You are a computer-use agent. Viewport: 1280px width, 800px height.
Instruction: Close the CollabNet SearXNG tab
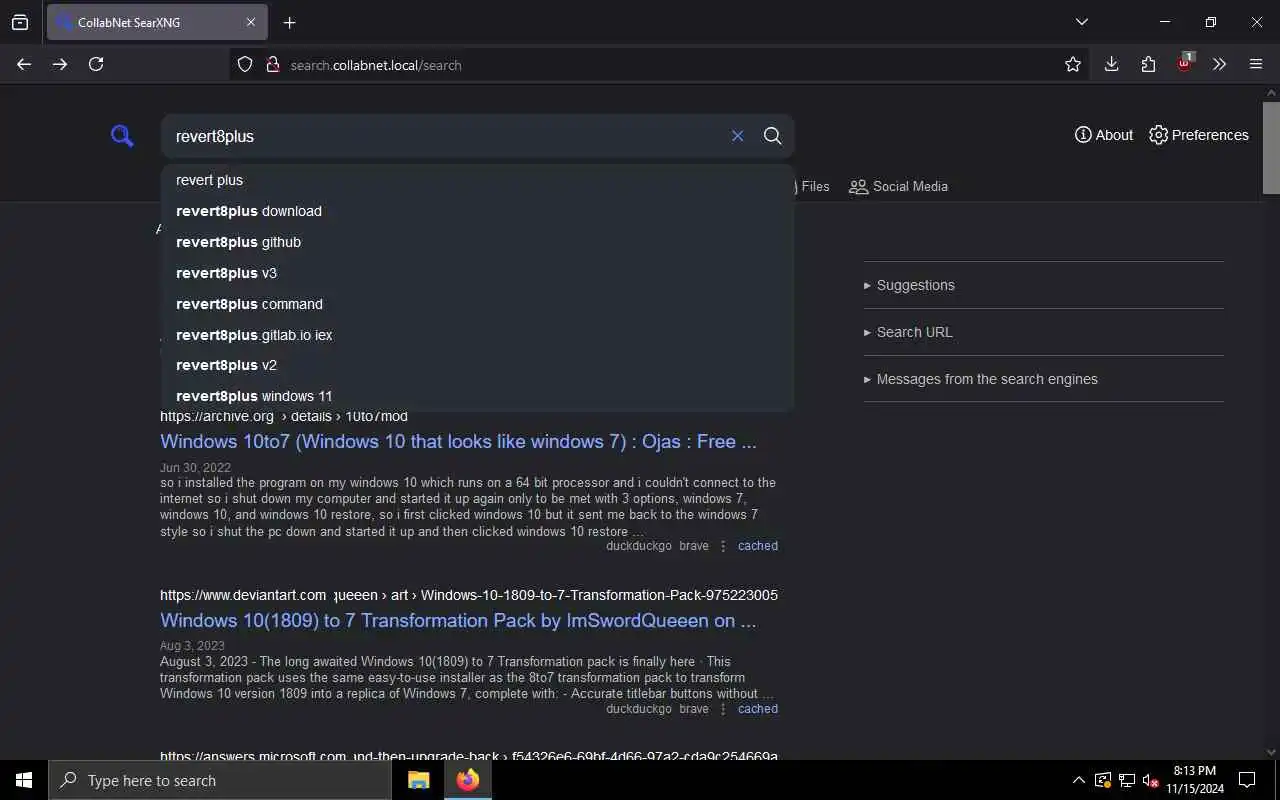(x=250, y=22)
